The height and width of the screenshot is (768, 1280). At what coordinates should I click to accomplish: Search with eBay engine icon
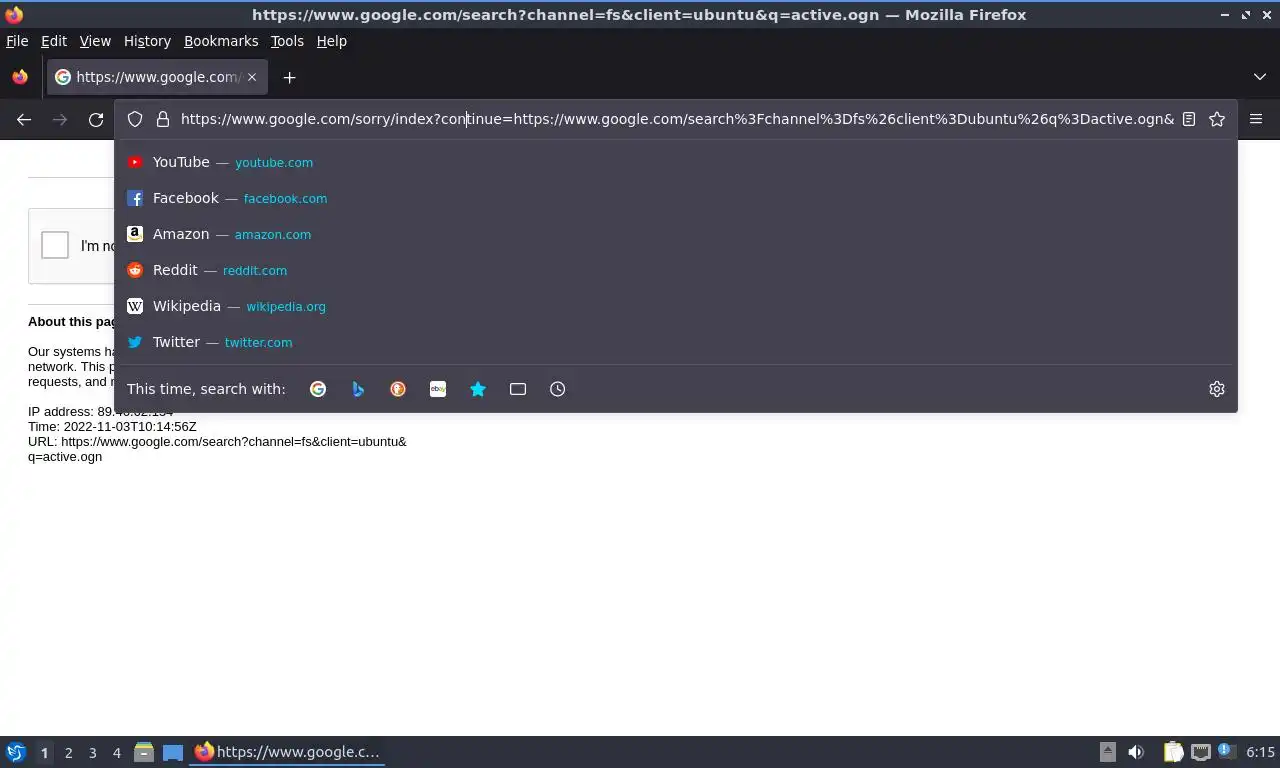[438, 389]
